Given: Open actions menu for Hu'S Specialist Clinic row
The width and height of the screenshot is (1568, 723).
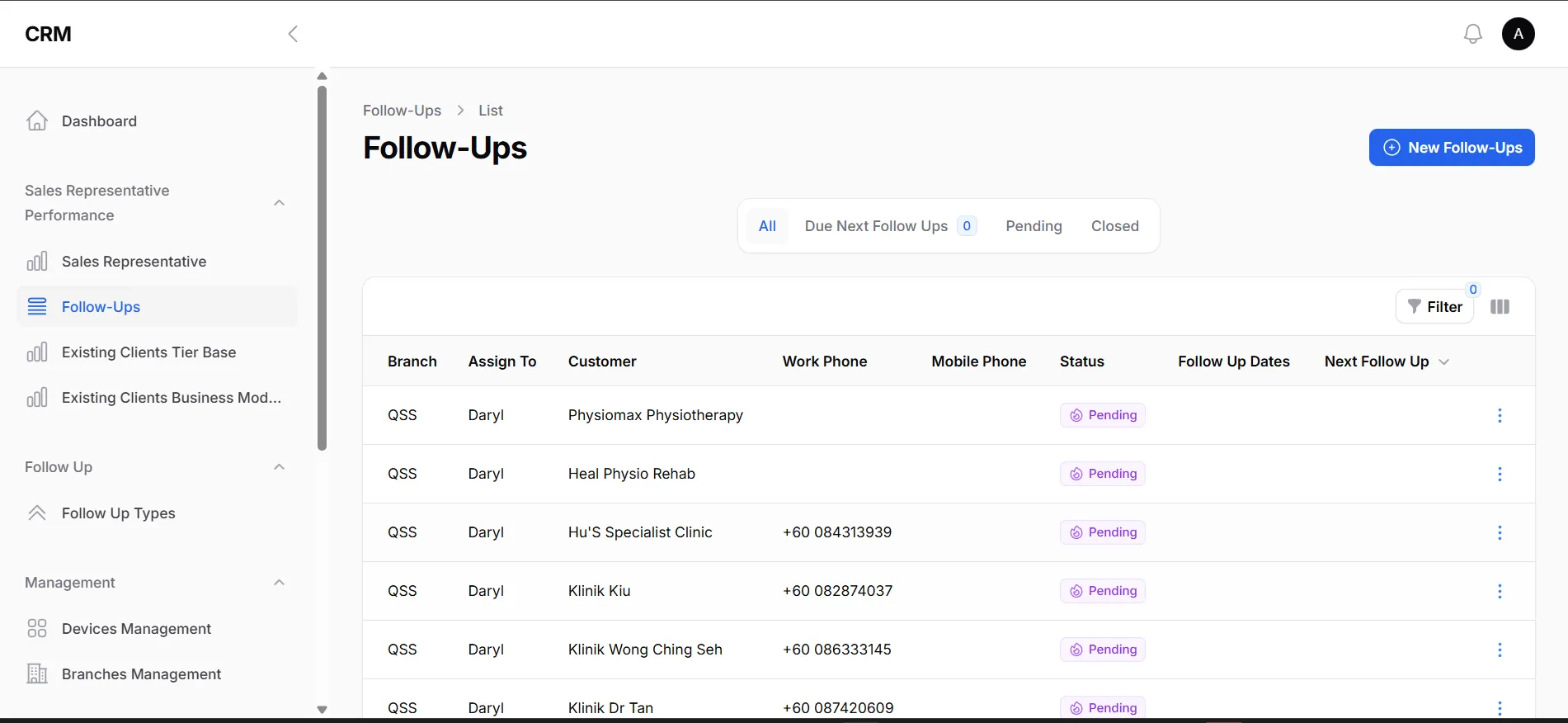Looking at the screenshot, I should pos(1500,532).
